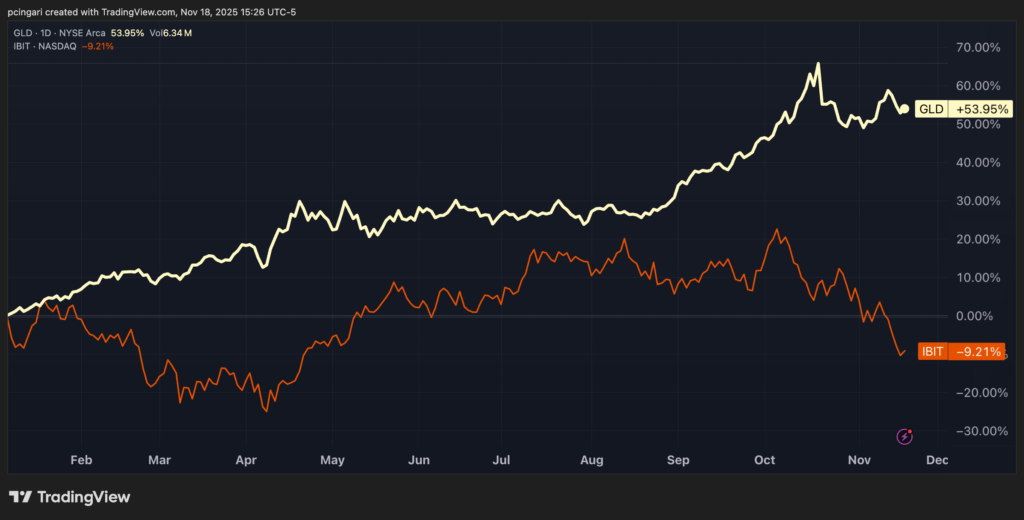
Task: Click the Dec label on time axis
Action: tap(936, 461)
